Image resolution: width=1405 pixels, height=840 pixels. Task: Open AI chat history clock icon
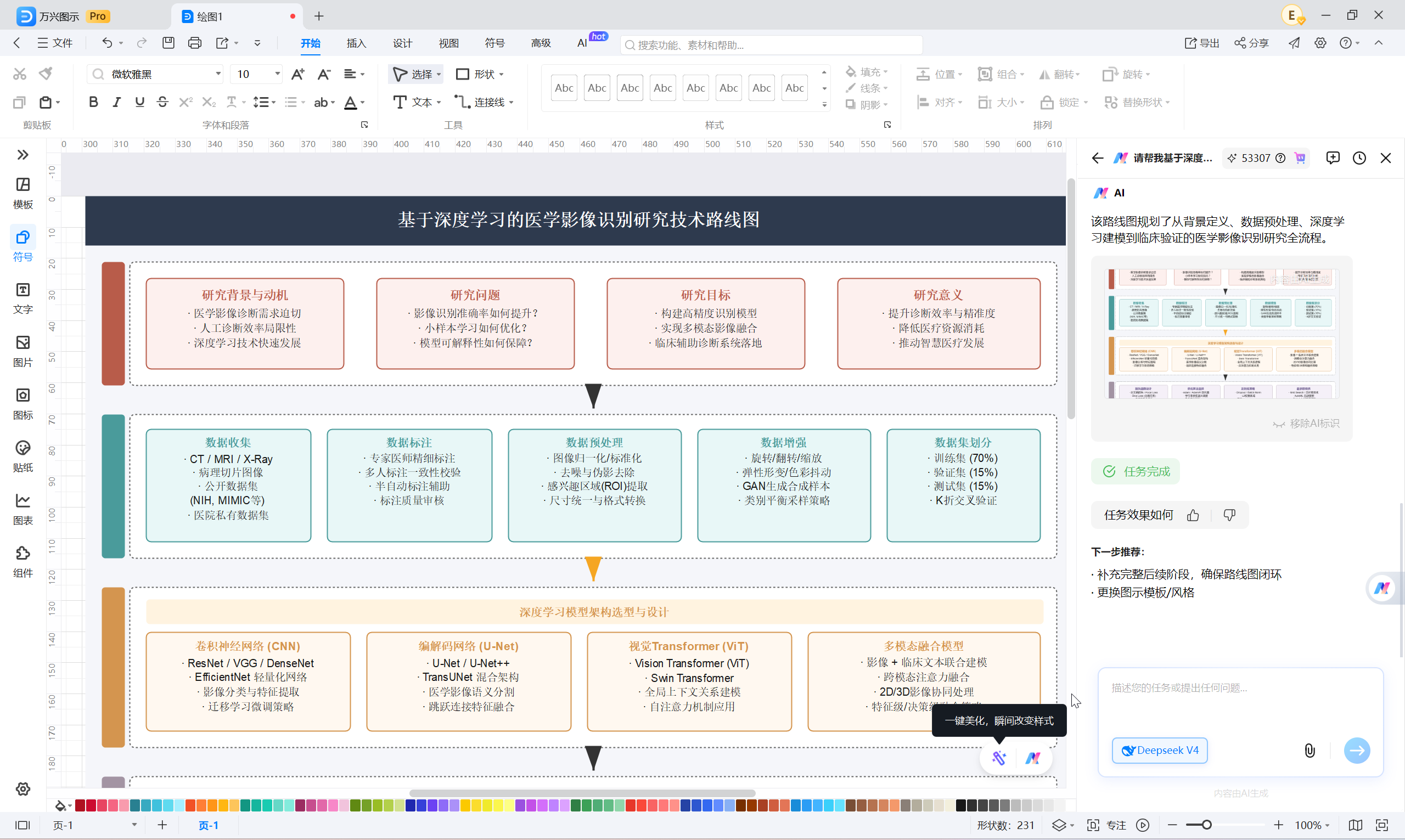click(x=1359, y=158)
